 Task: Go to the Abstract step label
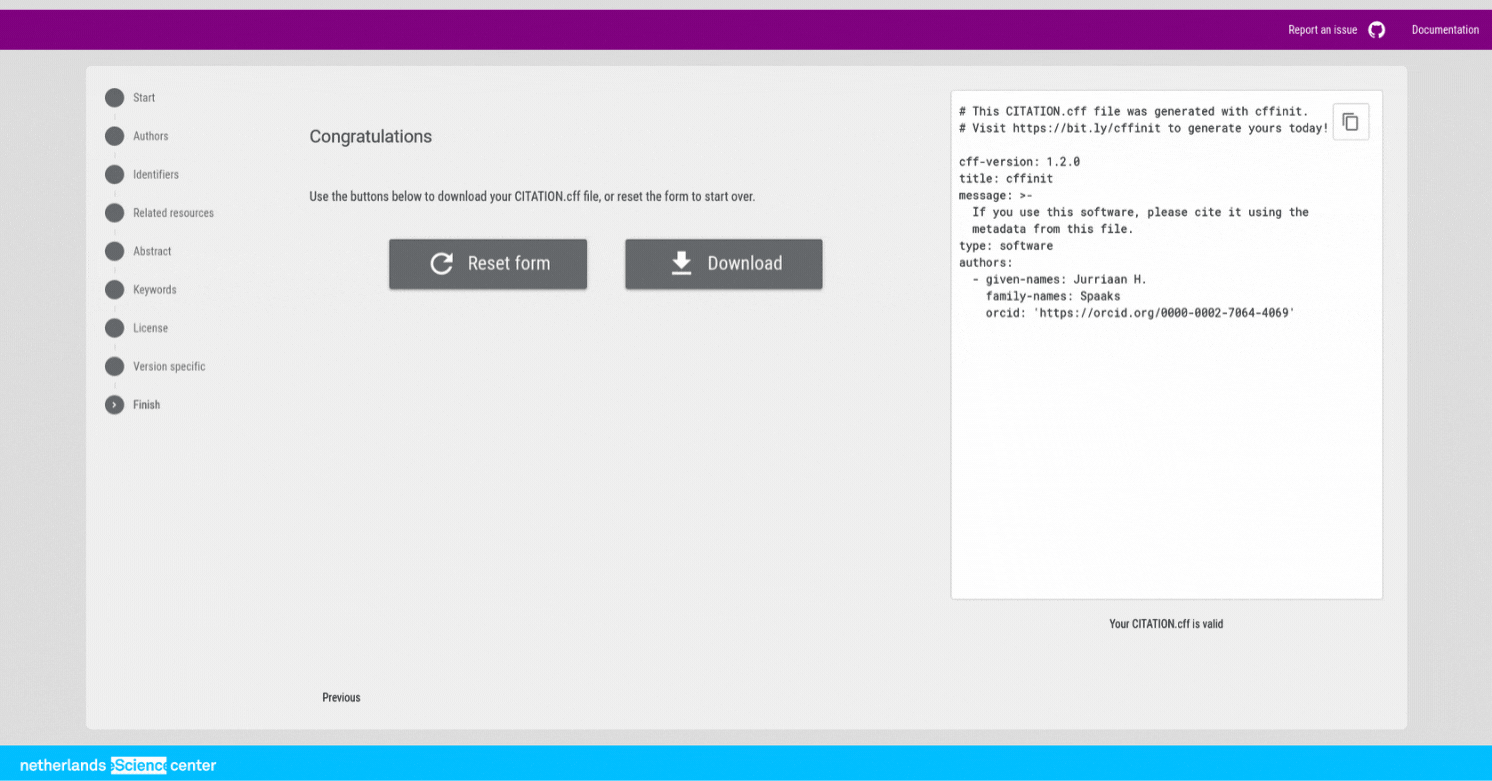pyautogui.click(x=152, y=252)
